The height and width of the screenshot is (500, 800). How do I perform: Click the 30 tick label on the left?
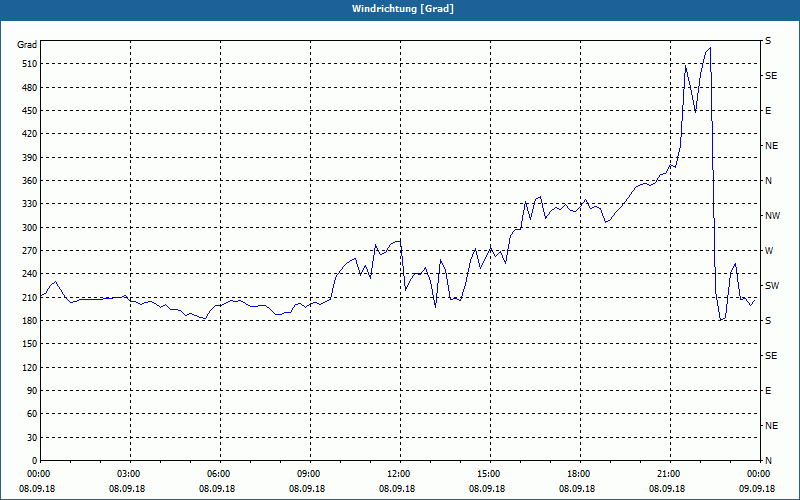coord(31,437)
